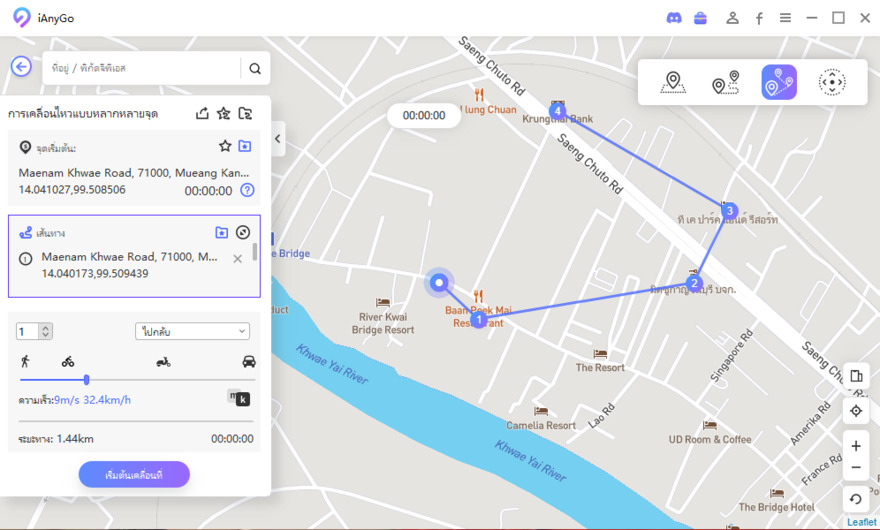
Task: Zoom out the map
Action: tap(856, 468)
